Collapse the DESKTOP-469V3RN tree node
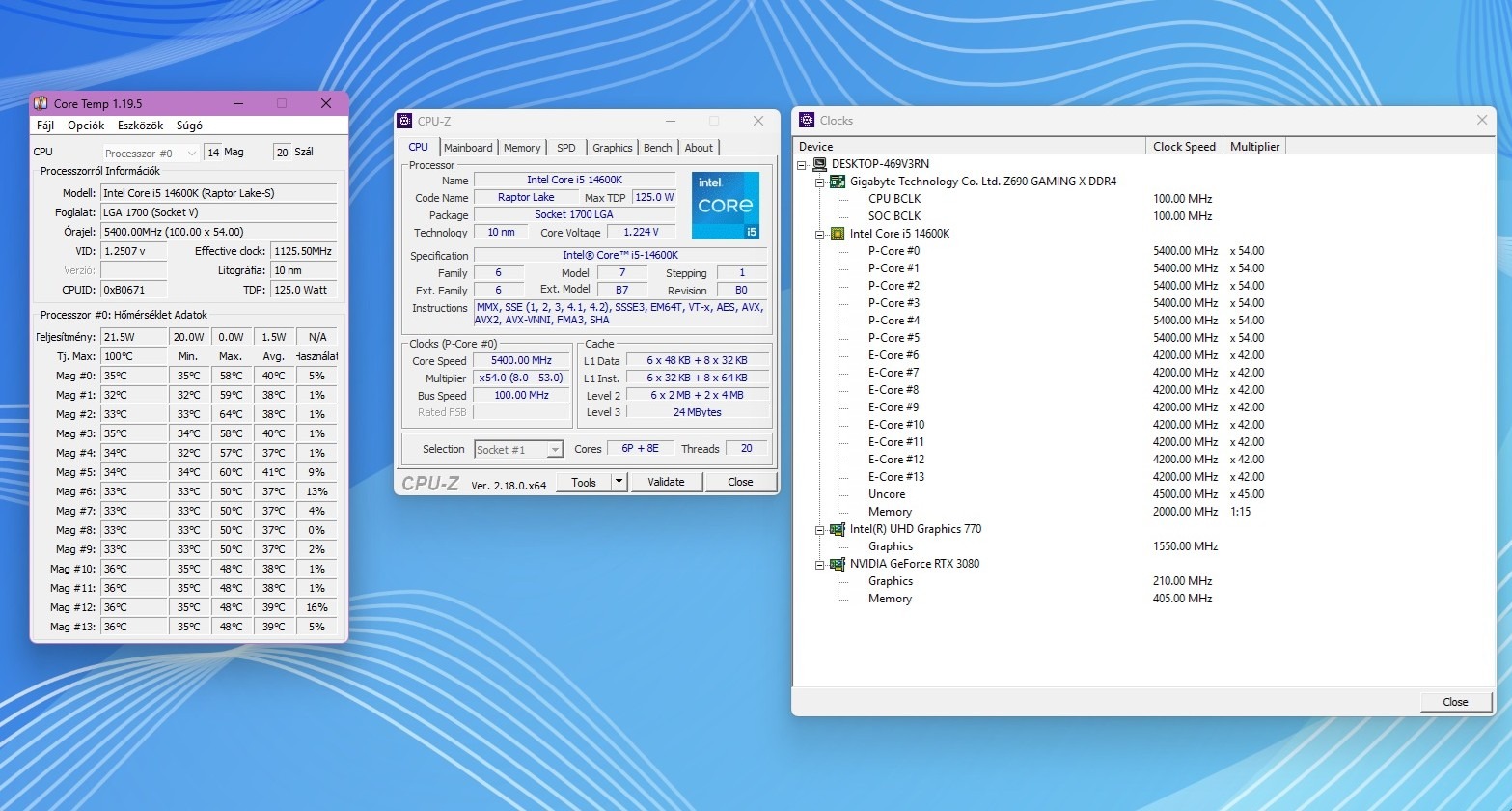 click(x=803, y=164)
